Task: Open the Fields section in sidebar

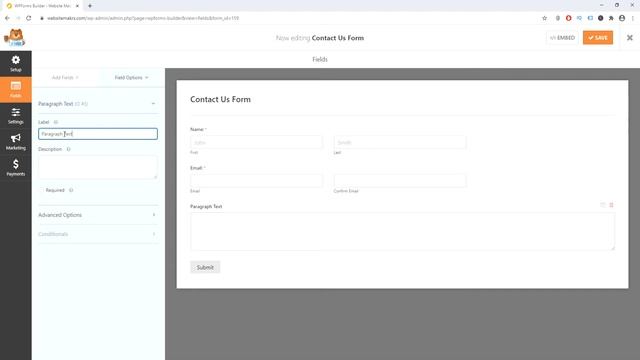Action: pos(16,89)
